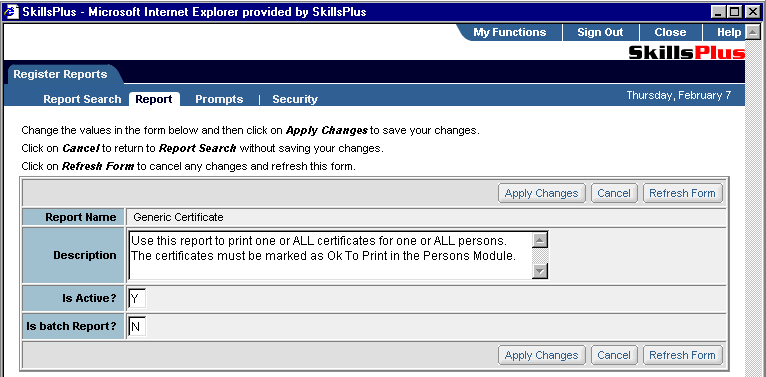Click the Internet Explorer icon in title bar
This screenshot has height=377, width=766.
click(11, 12)
